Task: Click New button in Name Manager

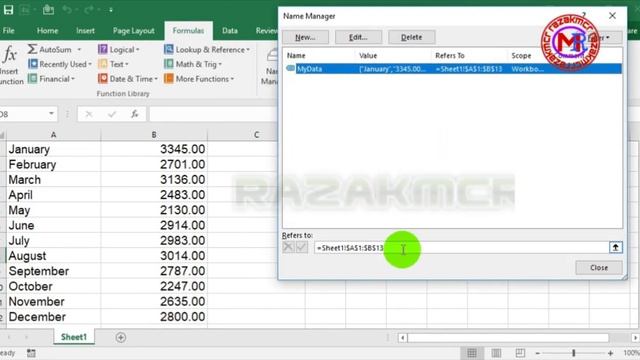Action: click(305, 37)
